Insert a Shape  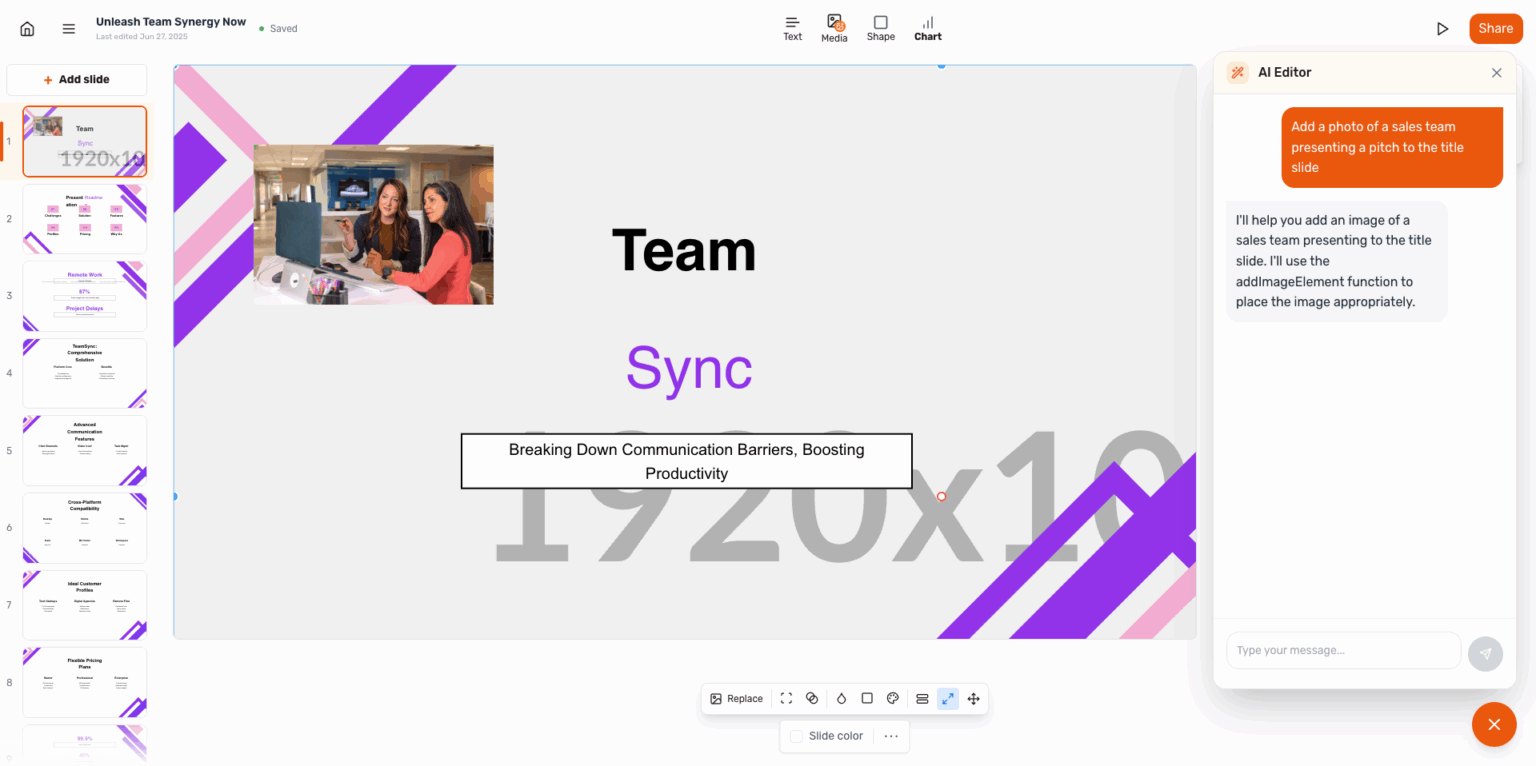click(880, 28)
